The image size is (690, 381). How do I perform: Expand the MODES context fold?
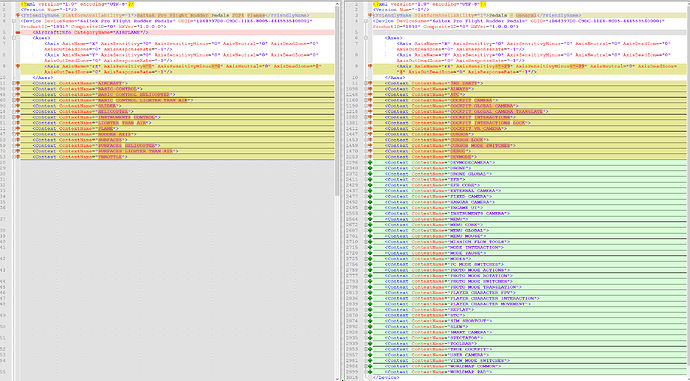[x=366, y=259]
